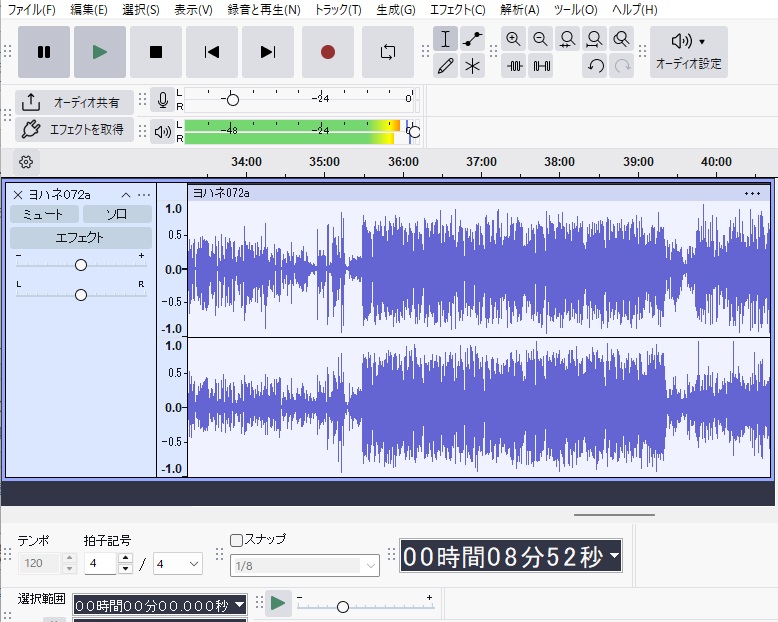
Task: Enable the スナップ checkbox
Action: point(237,540)
